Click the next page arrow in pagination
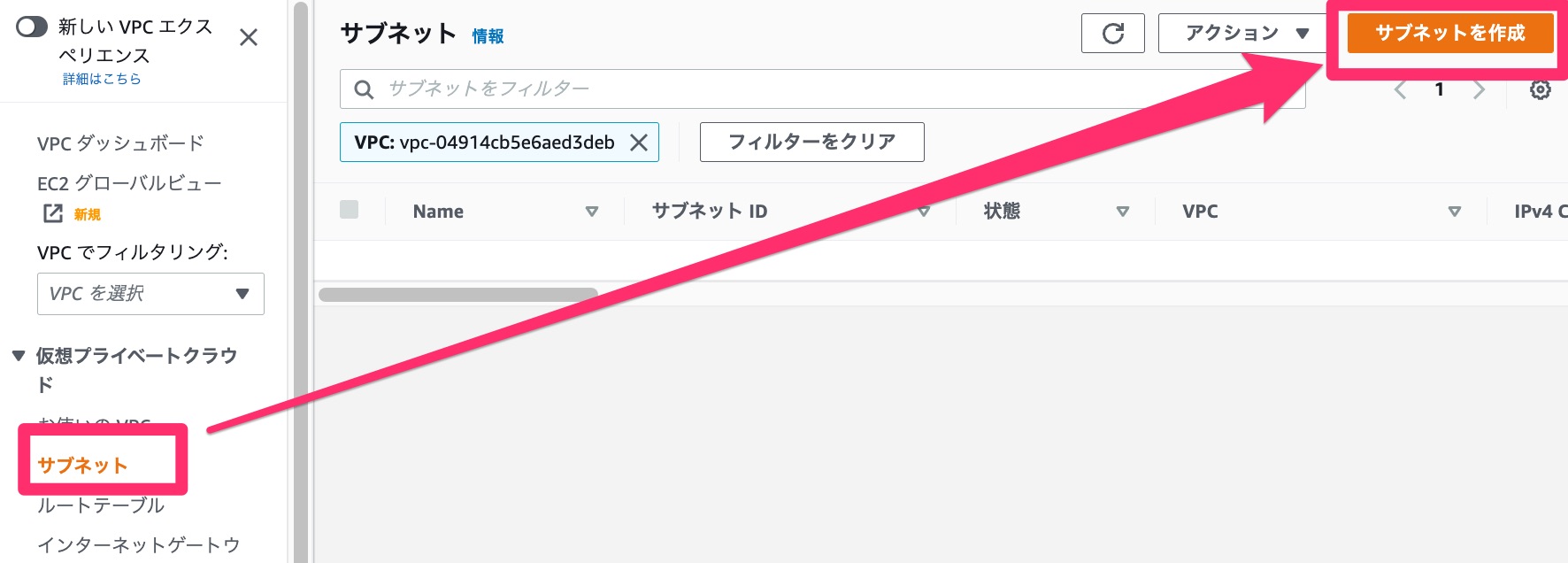 [1480, 89]
